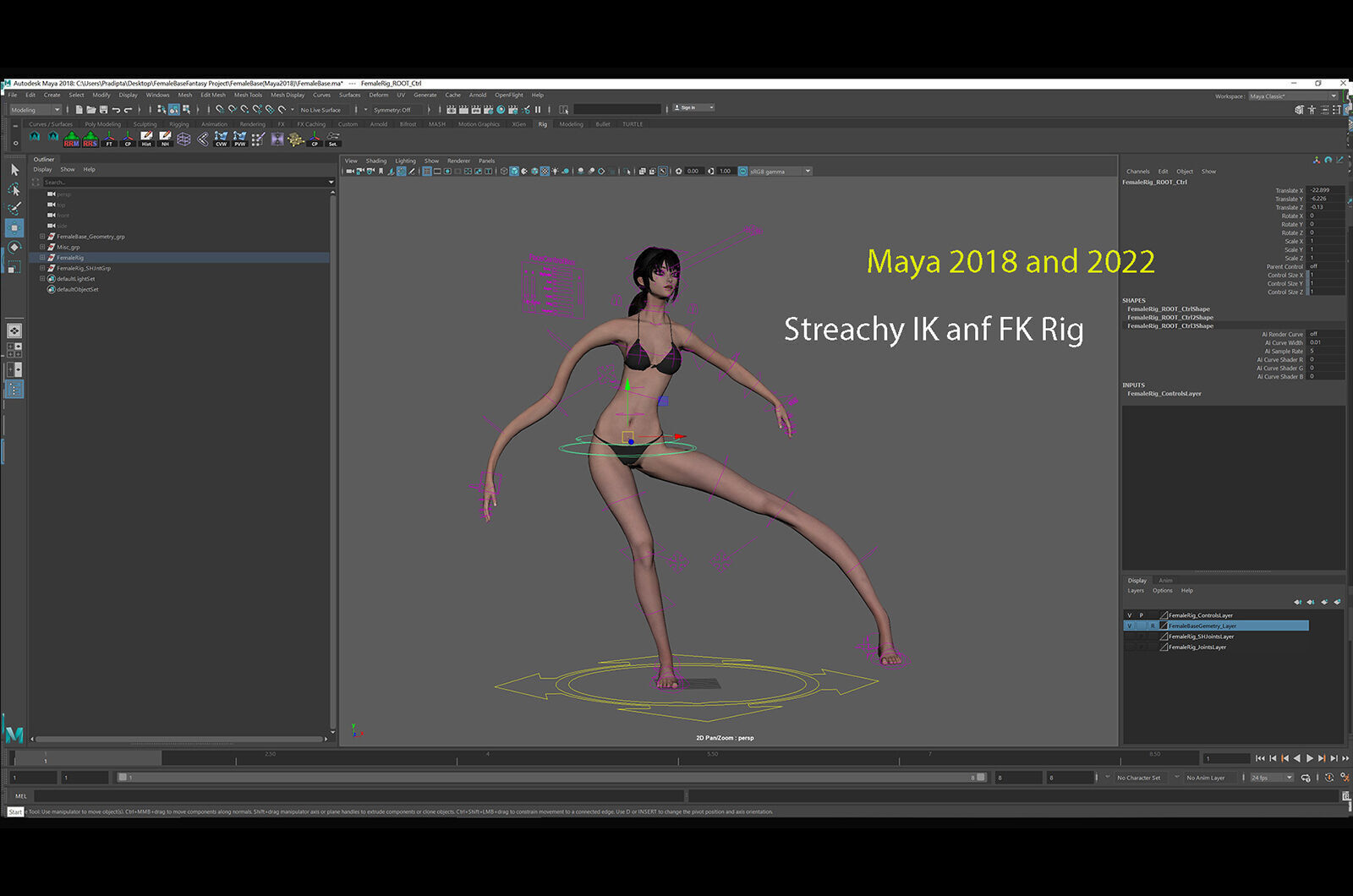This screenshot has width=1353, height=896.
Task: Click the RRM shelf button
Action: click(x=71, y=139)
